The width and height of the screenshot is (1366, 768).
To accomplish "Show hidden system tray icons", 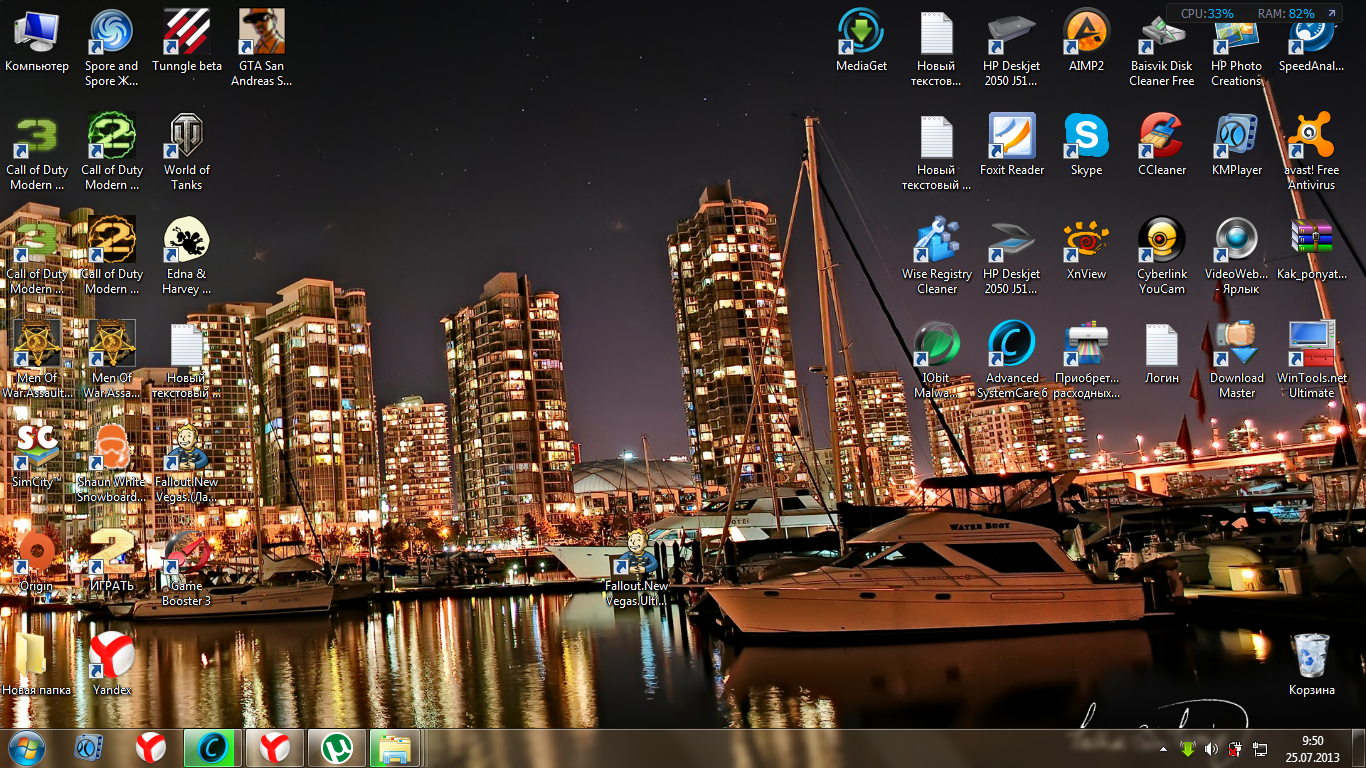I will pos(1163,749).
